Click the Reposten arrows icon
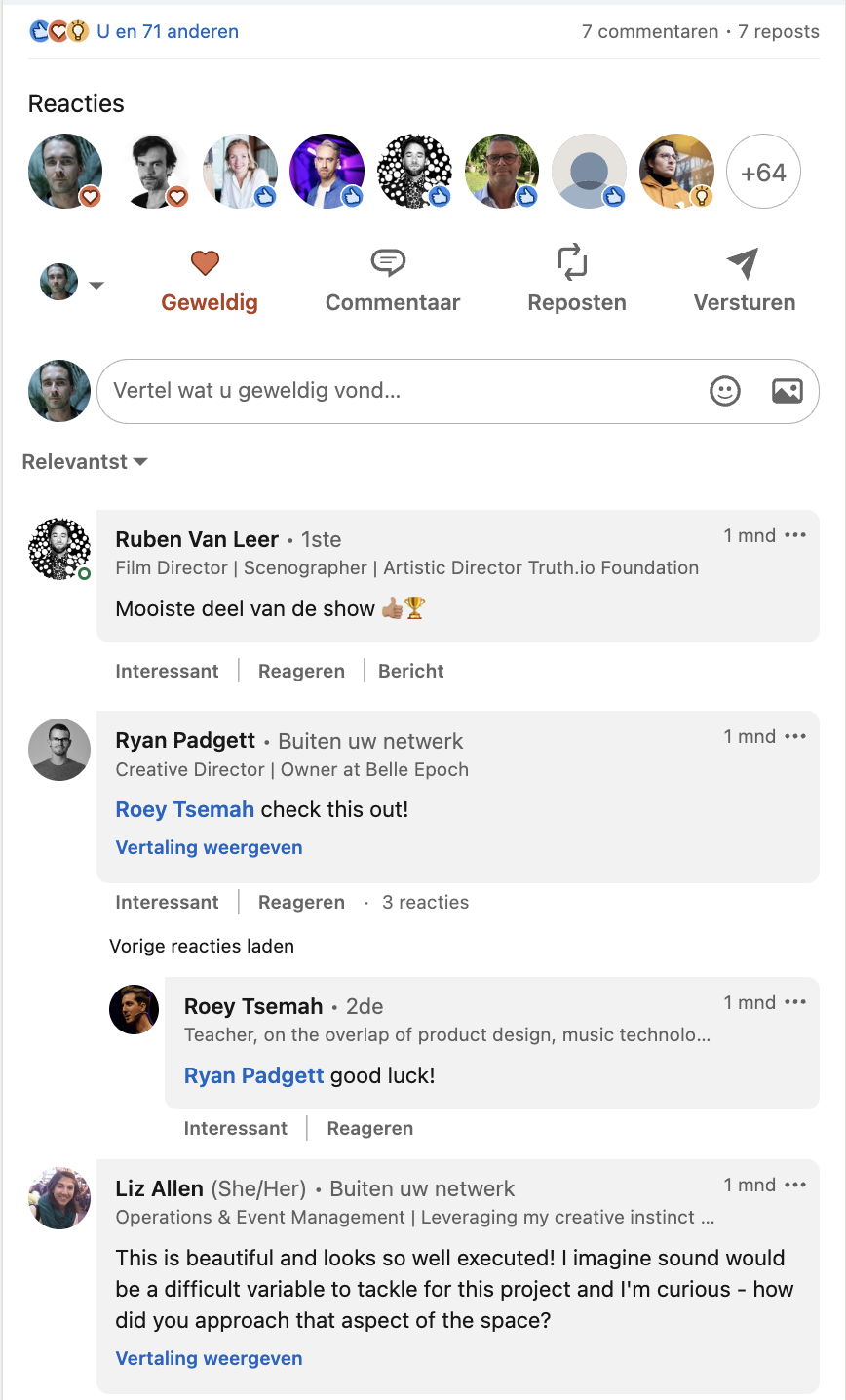This screenshot has height=1400, width=846. (x=572, y=263)
